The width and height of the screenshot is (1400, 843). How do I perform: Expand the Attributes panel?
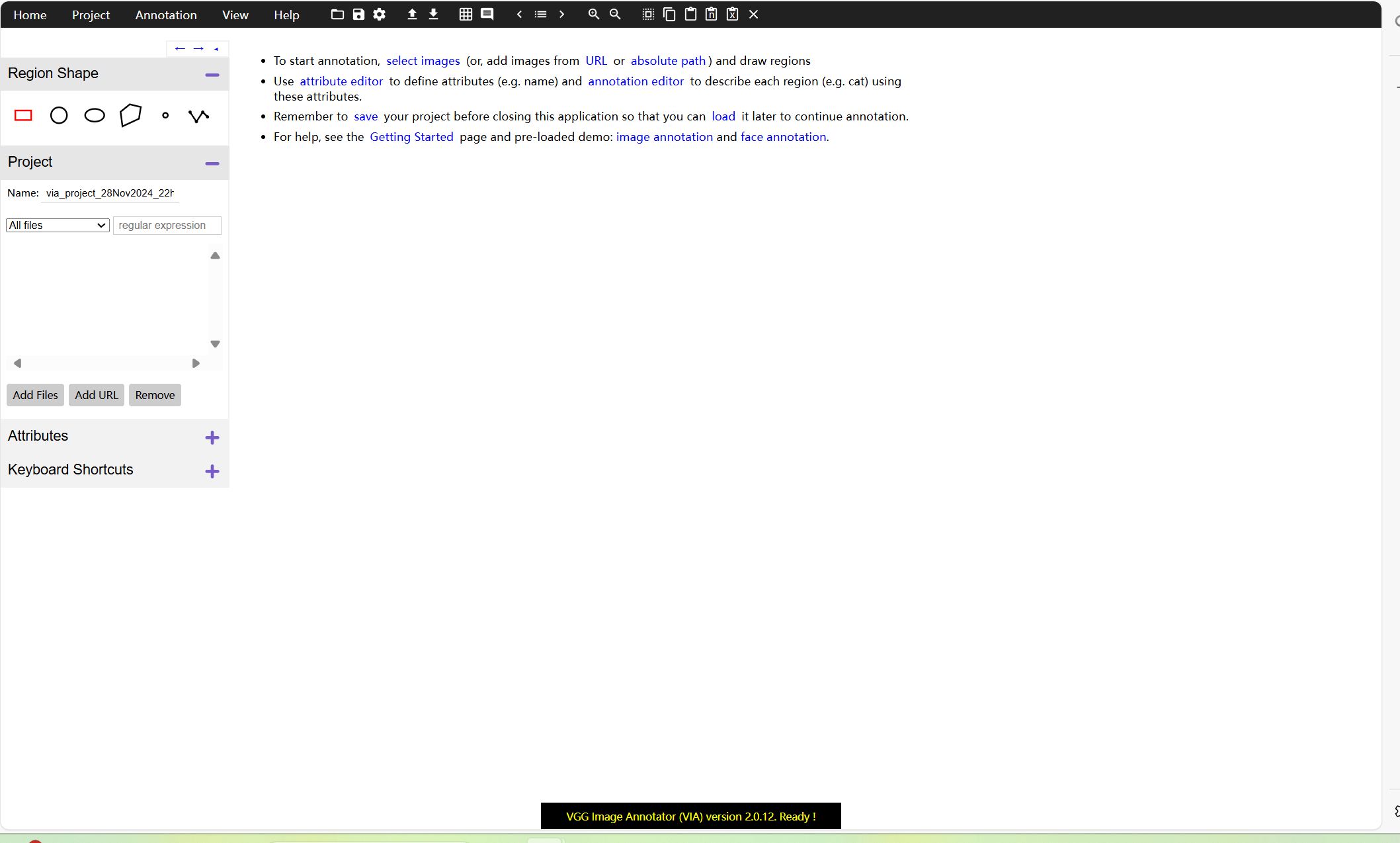pos(212,437)
